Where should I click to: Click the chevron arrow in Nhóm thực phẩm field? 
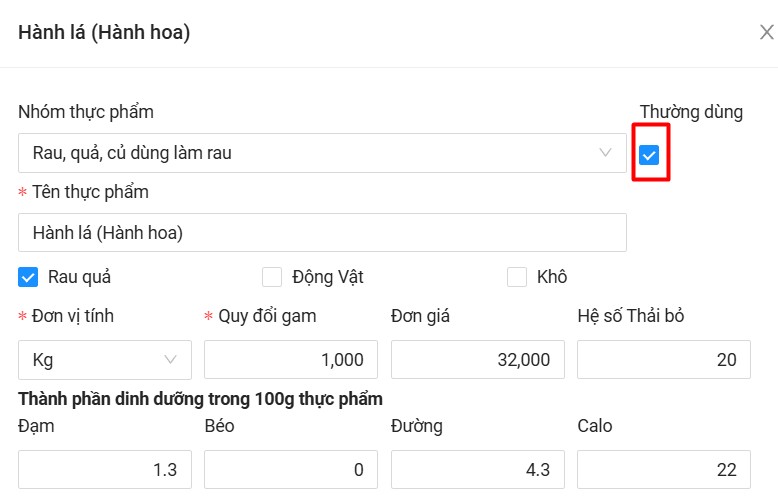pos(605,153)
